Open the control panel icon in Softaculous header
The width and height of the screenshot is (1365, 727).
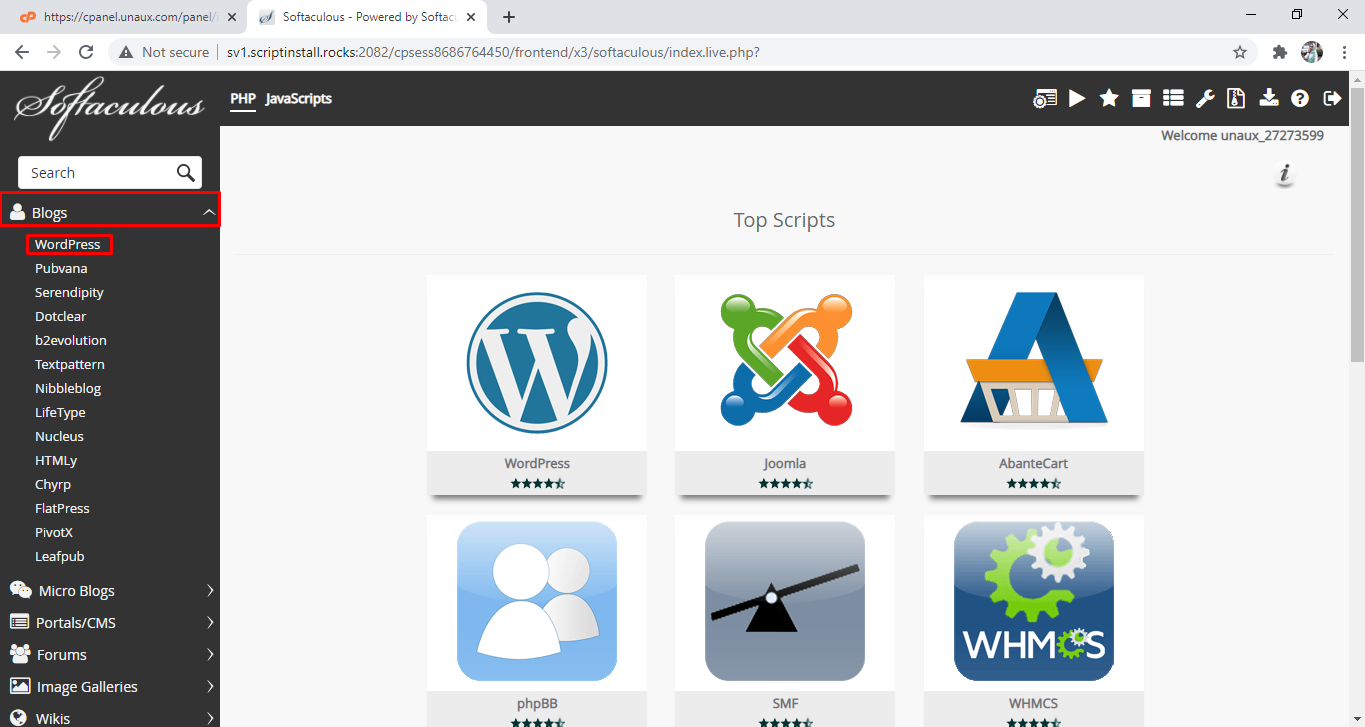(1045, 98)
